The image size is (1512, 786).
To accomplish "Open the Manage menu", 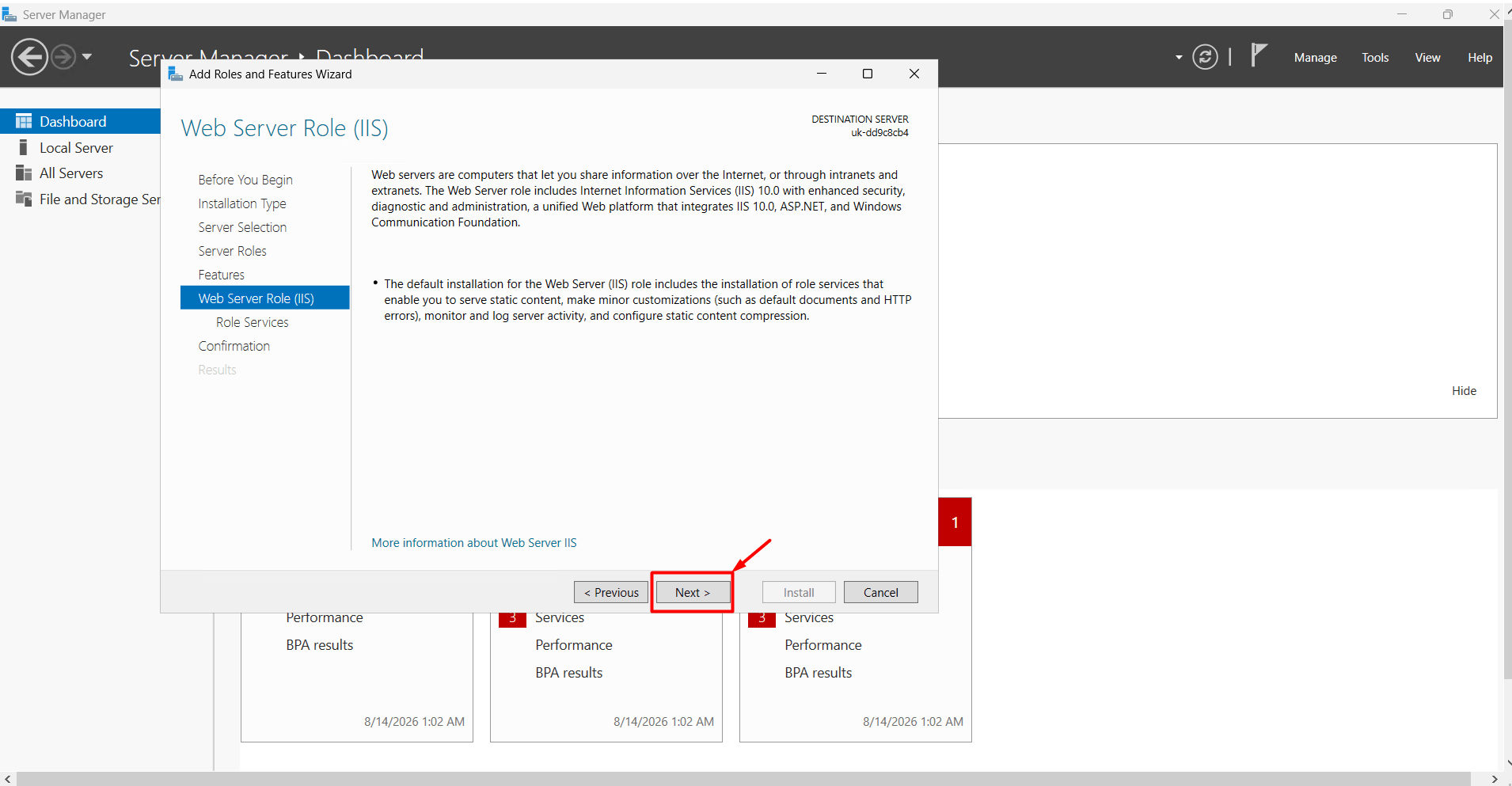I will pyautogui.click(x=1315, y=58).
